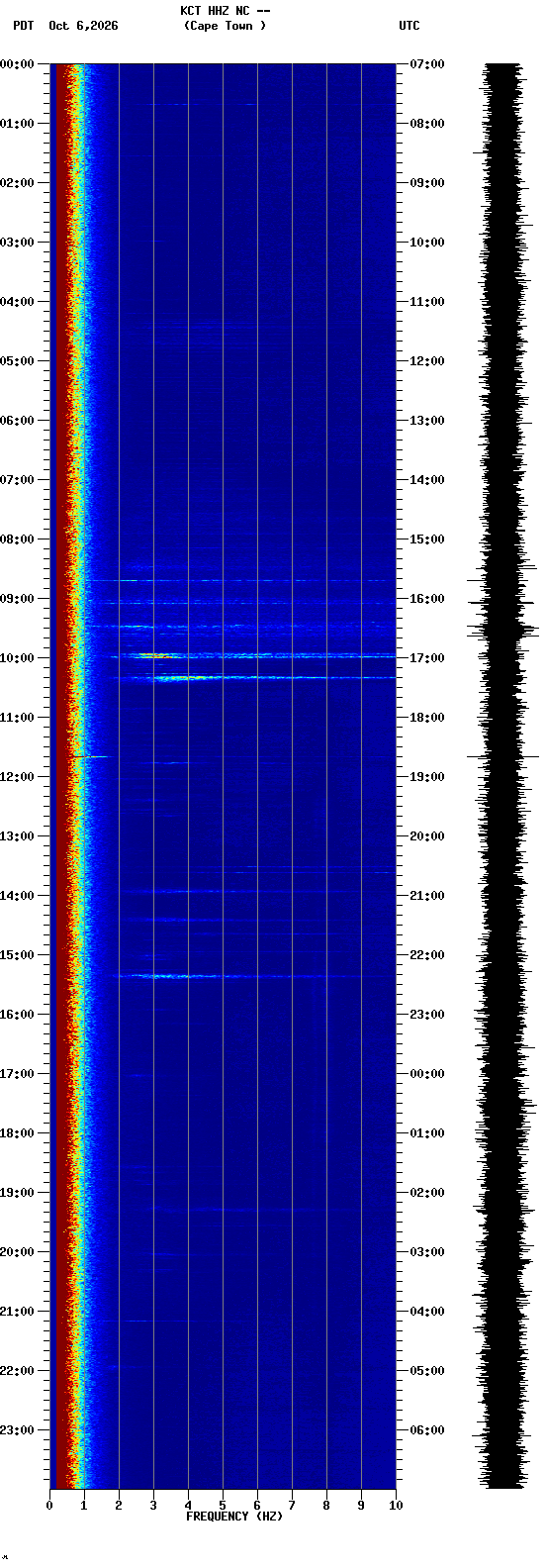The height and width of the screenshot is (1568, 546).
Task: Click the seismogram trace spike near UTC 16:30
Action: tap(504, 629)
